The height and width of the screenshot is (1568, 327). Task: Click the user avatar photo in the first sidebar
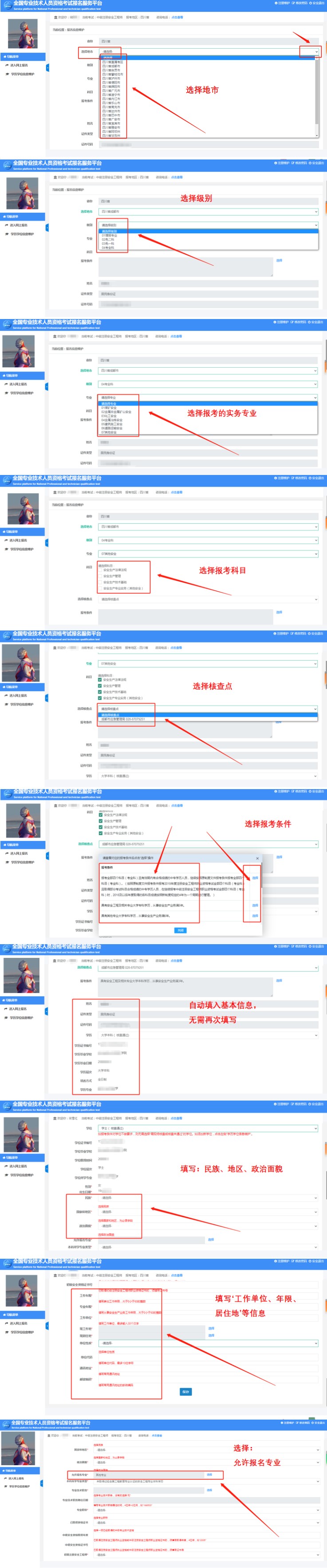point(23,35)
